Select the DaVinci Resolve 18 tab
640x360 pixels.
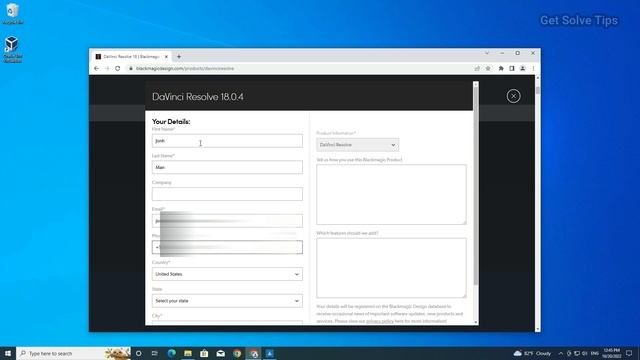[x=131, y=57]
